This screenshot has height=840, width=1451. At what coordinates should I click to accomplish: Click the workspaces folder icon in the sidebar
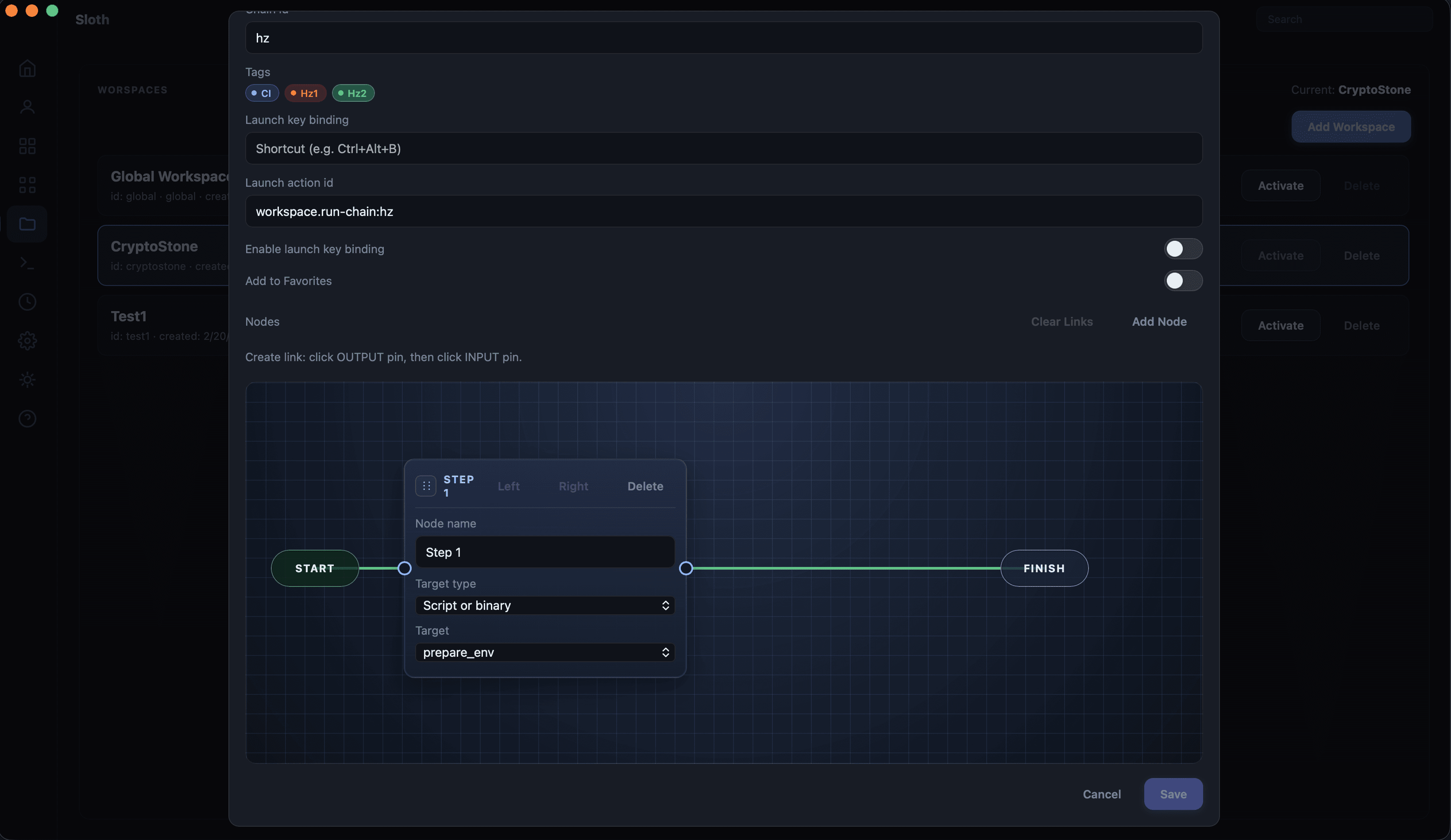[27, 224]
